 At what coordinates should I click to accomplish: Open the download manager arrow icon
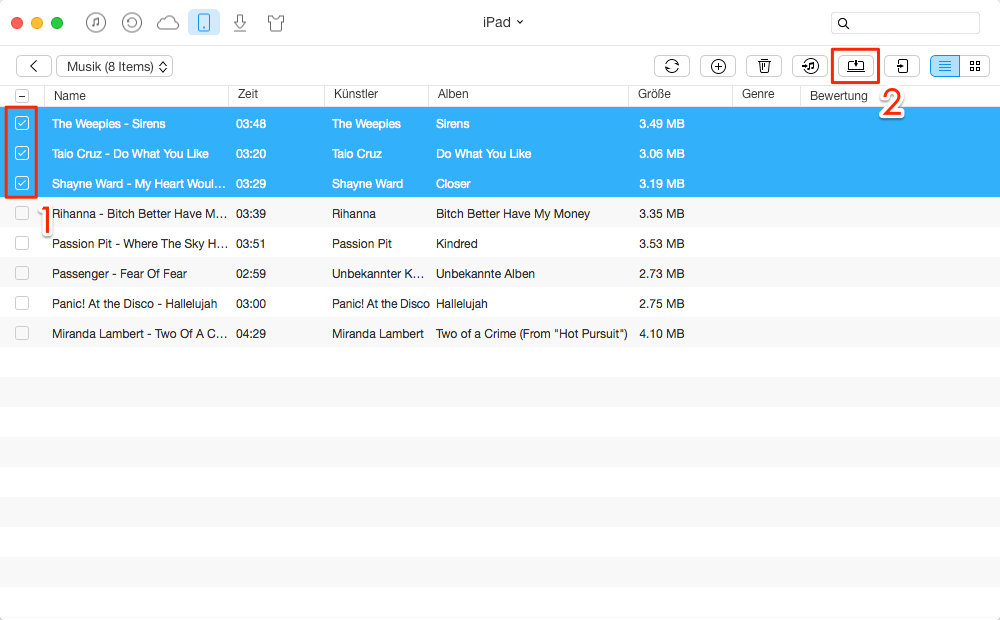click(240, 23)
